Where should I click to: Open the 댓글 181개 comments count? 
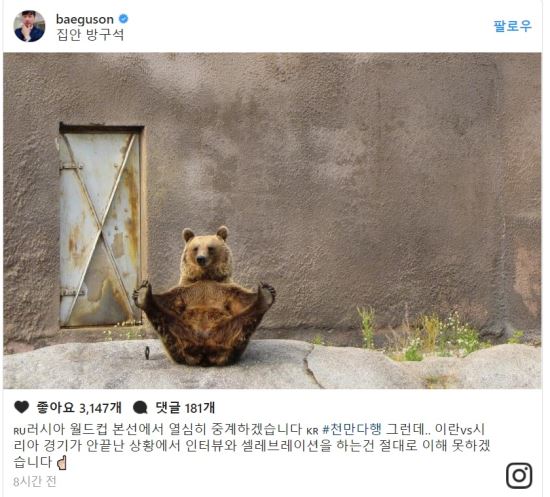pyautogui.click(x=185, y=408)
